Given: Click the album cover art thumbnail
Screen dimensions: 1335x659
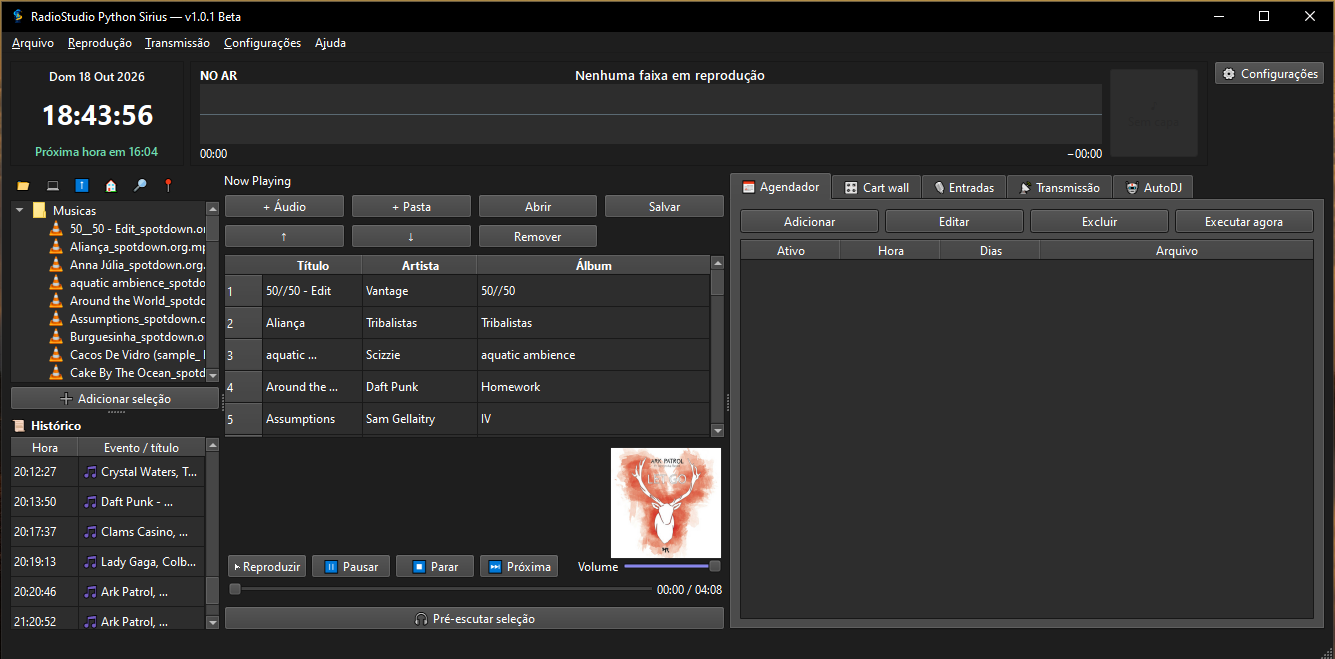Looking at the screenshot, I should pos(666,503).
